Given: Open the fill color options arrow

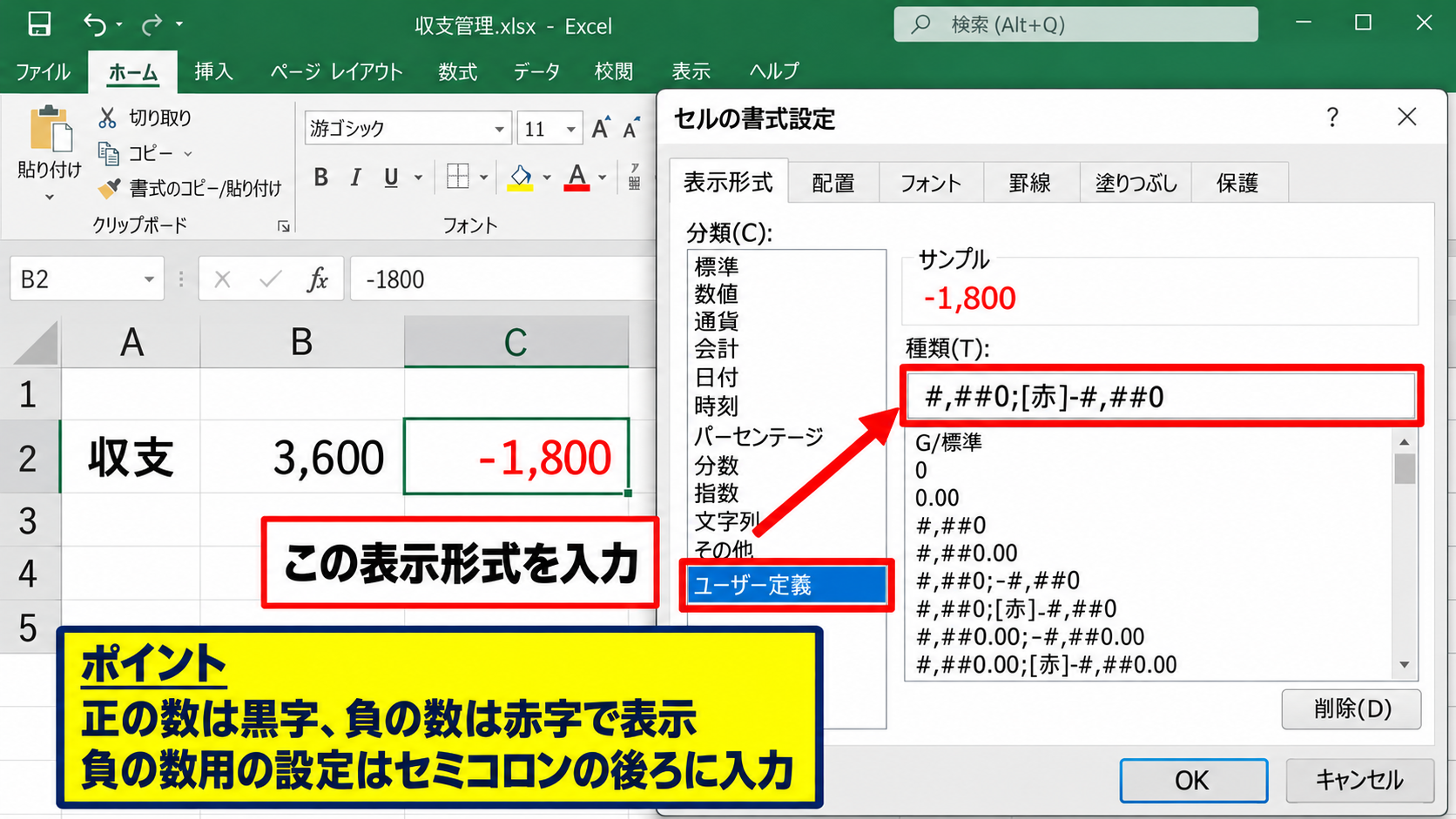Looking at the screenshot, I should tap(547, 178).
